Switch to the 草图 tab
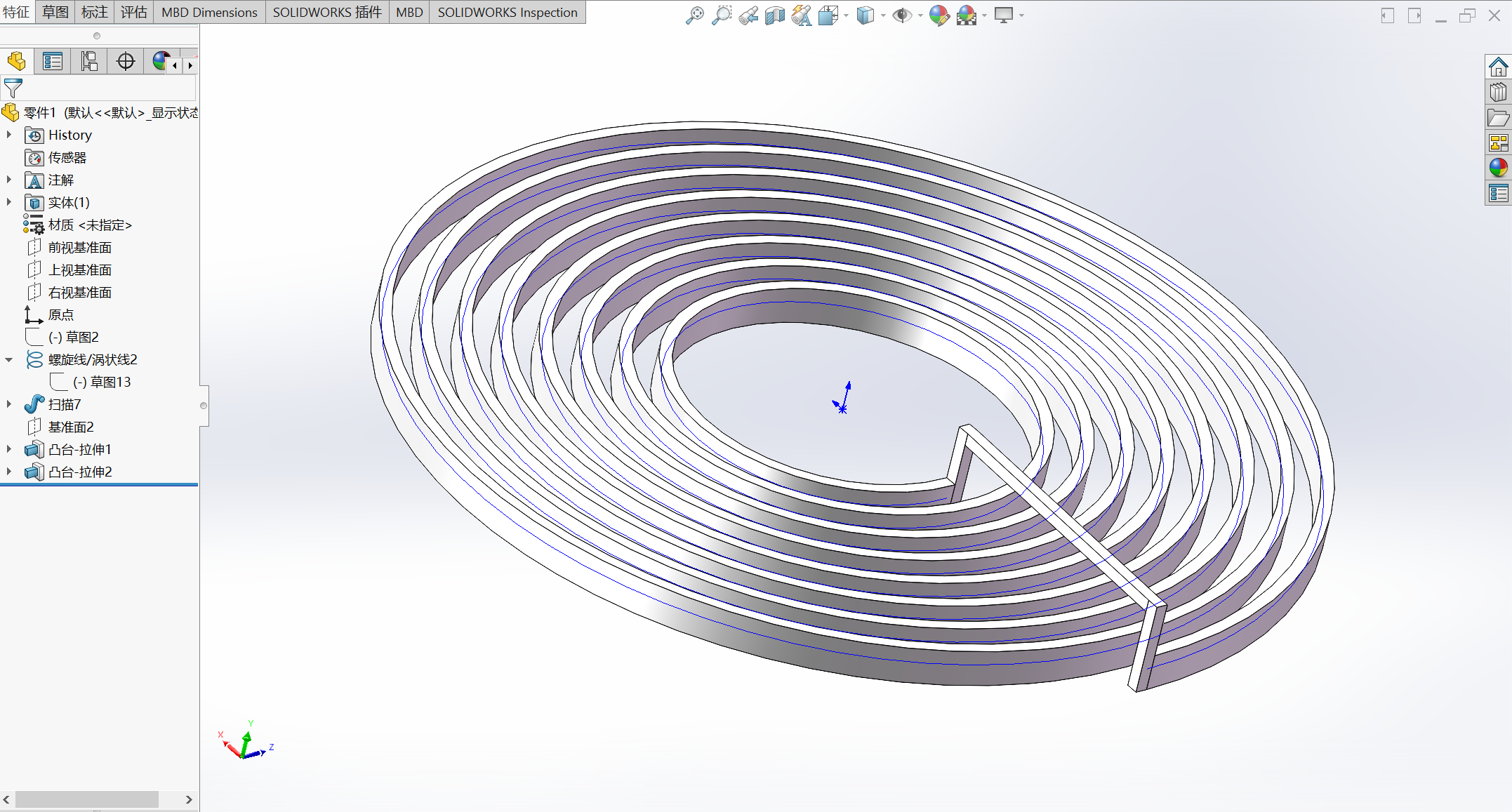Image resolution: width=1512 pixels, height=812 pixels. click(x=55, y=12)
